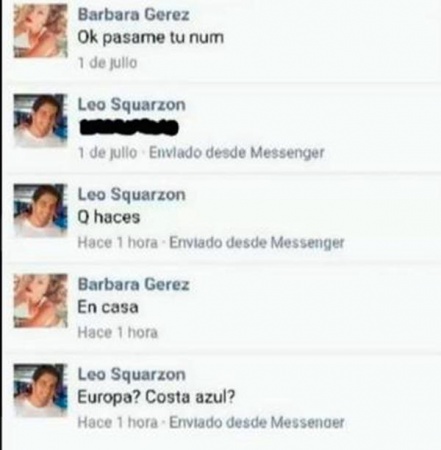The image size is (441, 450).
Task: Click Leo Squarzon name above 'Q haces'
Action: (131, 195)
